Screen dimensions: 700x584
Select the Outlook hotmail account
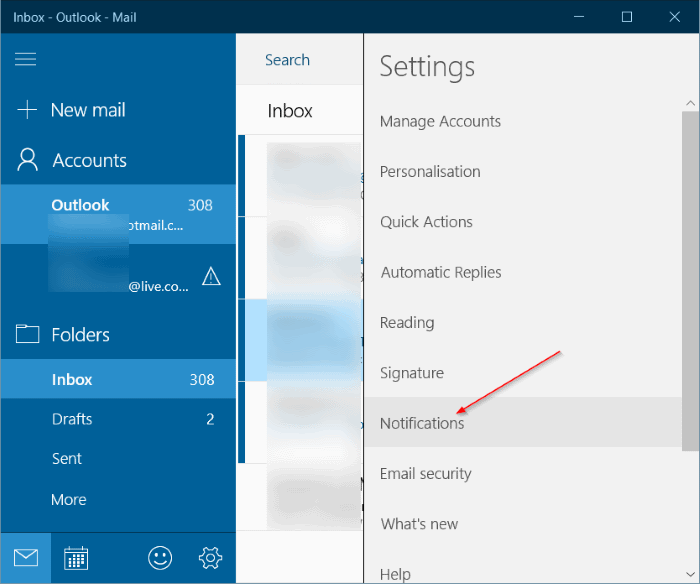118,214
